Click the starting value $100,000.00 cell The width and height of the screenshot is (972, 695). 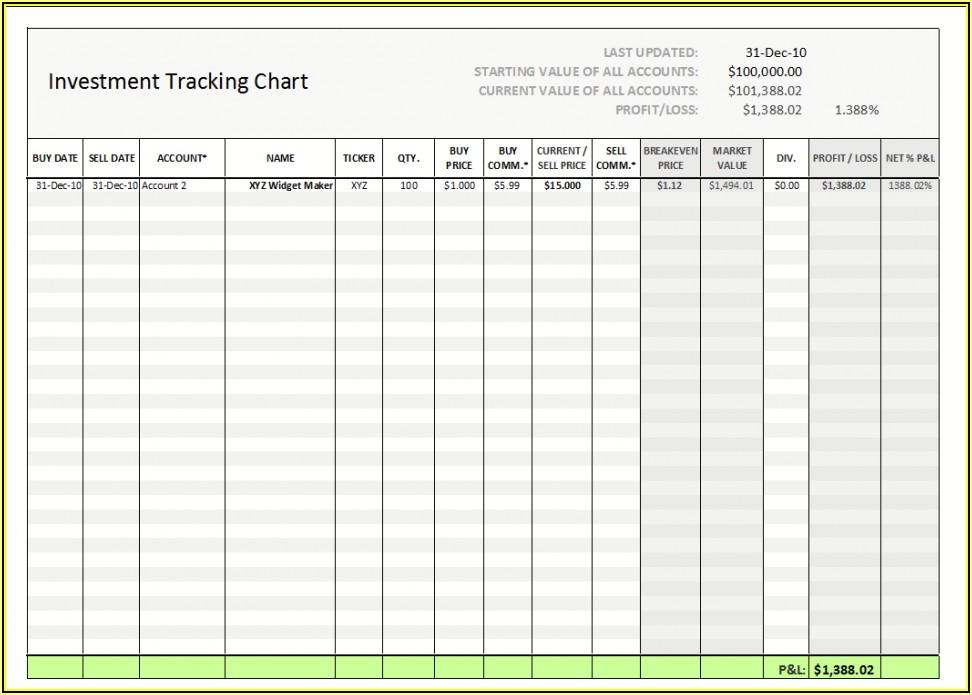pos(765,72)
